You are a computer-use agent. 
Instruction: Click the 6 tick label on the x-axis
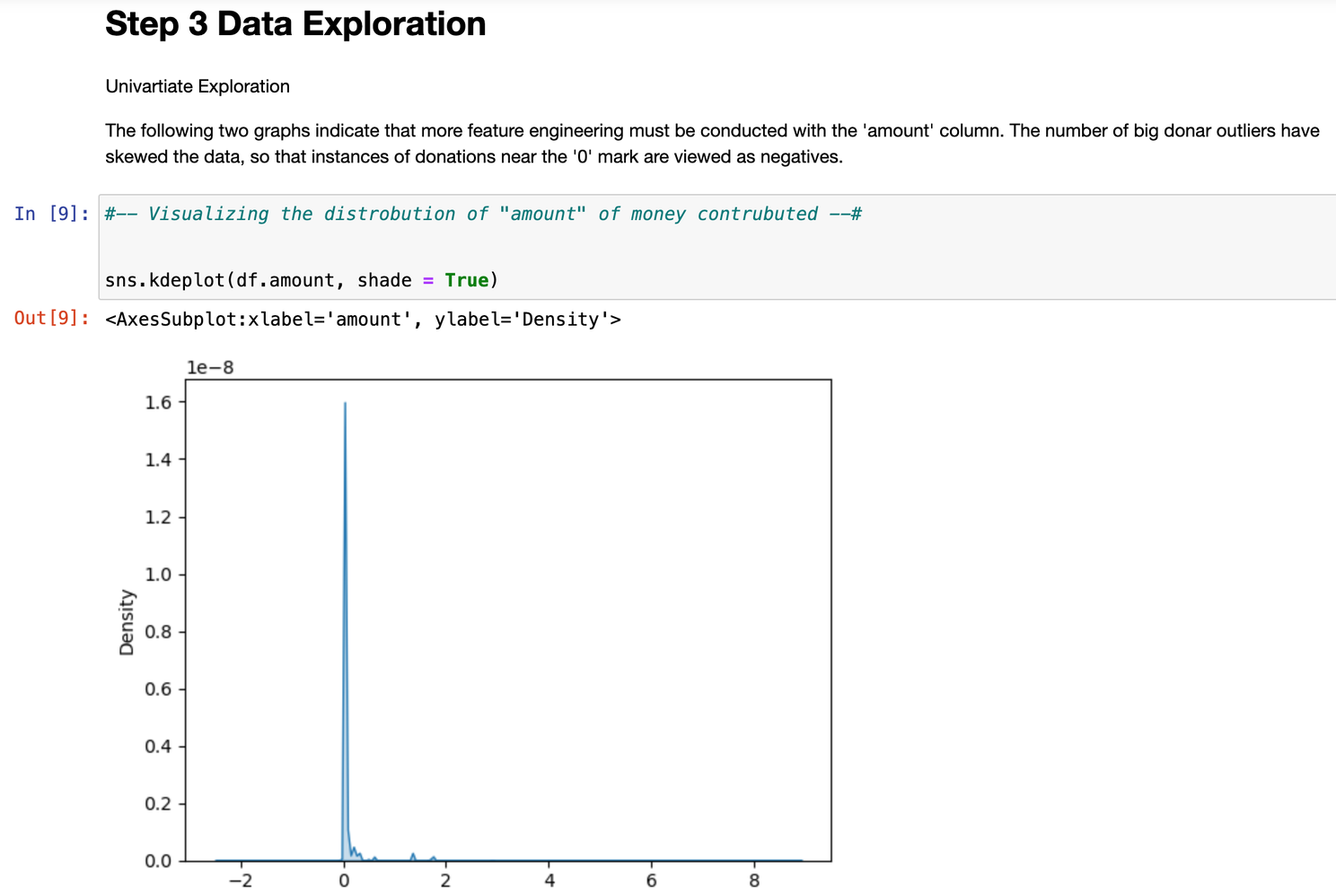pos(652,881)
